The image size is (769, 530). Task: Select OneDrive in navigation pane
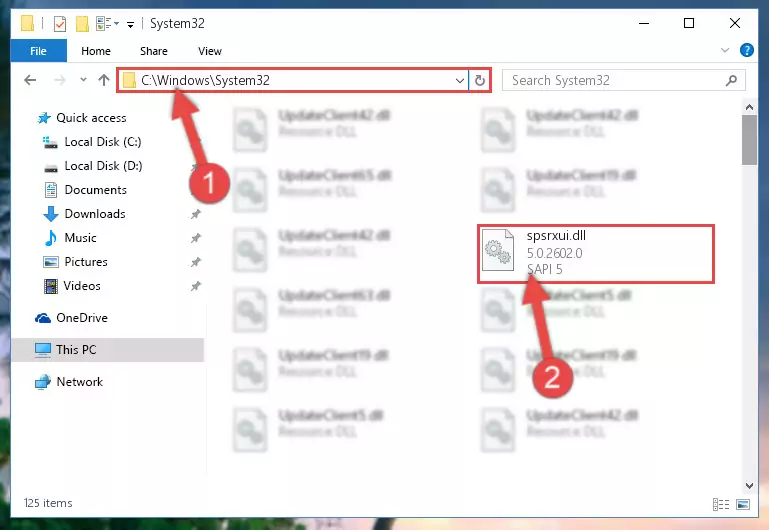[71, 318]
